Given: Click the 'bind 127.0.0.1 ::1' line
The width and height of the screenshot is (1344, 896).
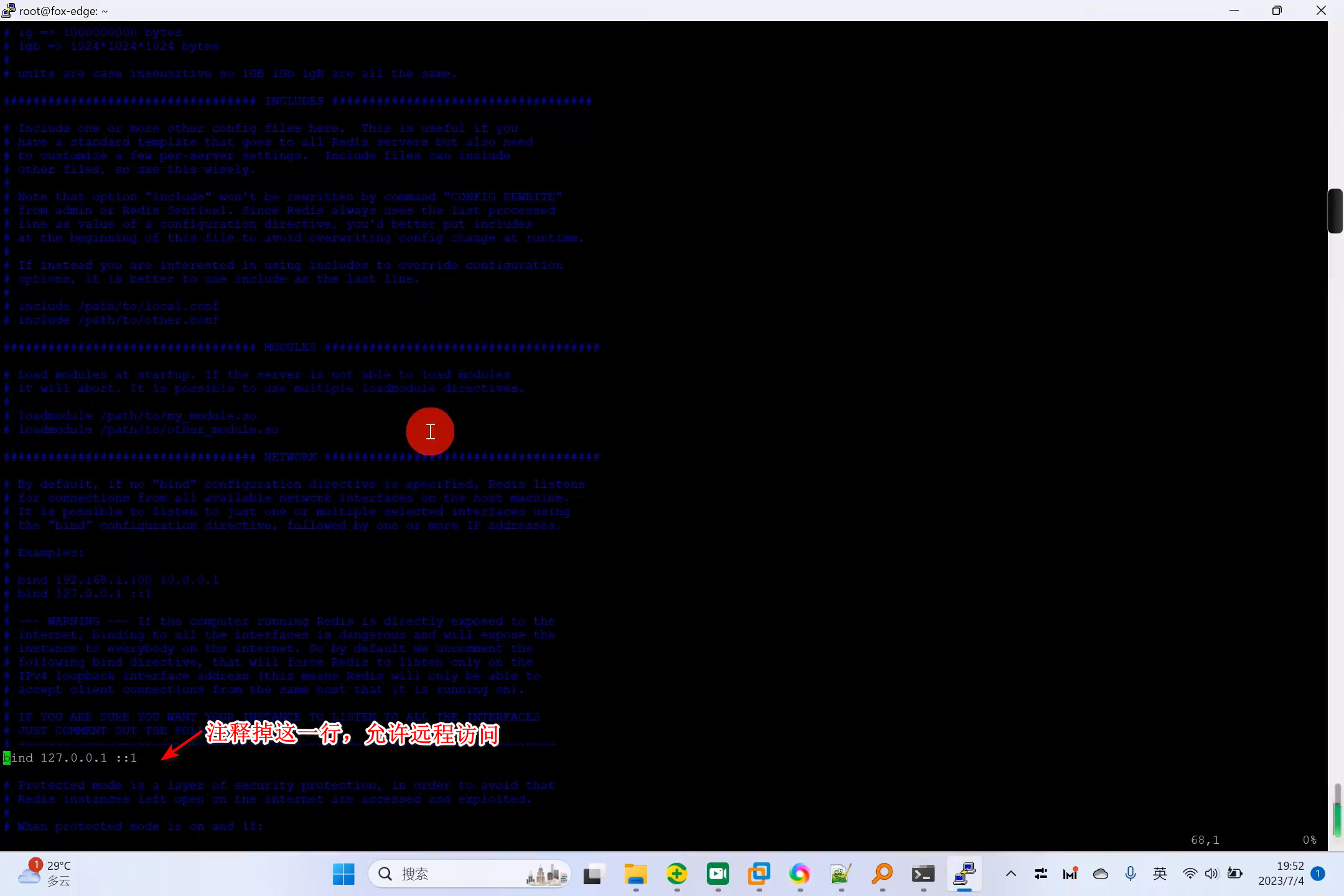Looking at the screenshot, I should (x=70, y=758).
